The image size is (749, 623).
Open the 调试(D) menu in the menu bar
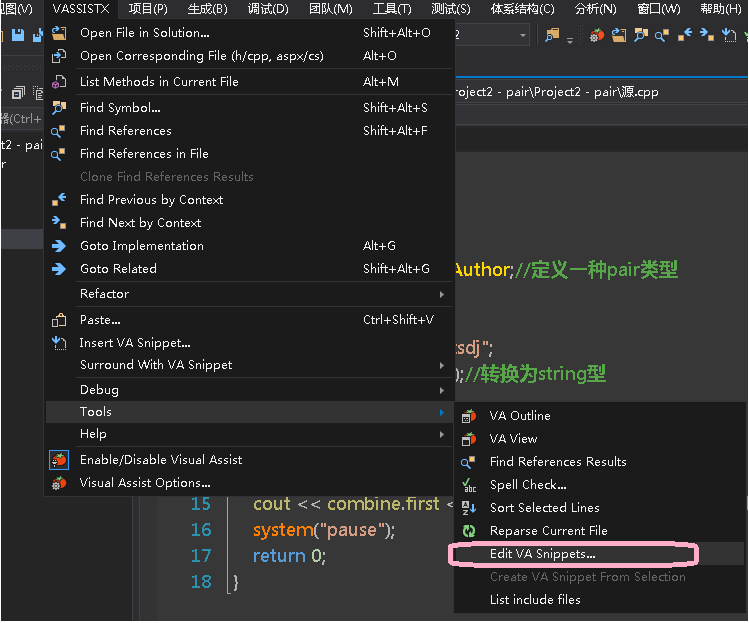(x=267, y=9)
